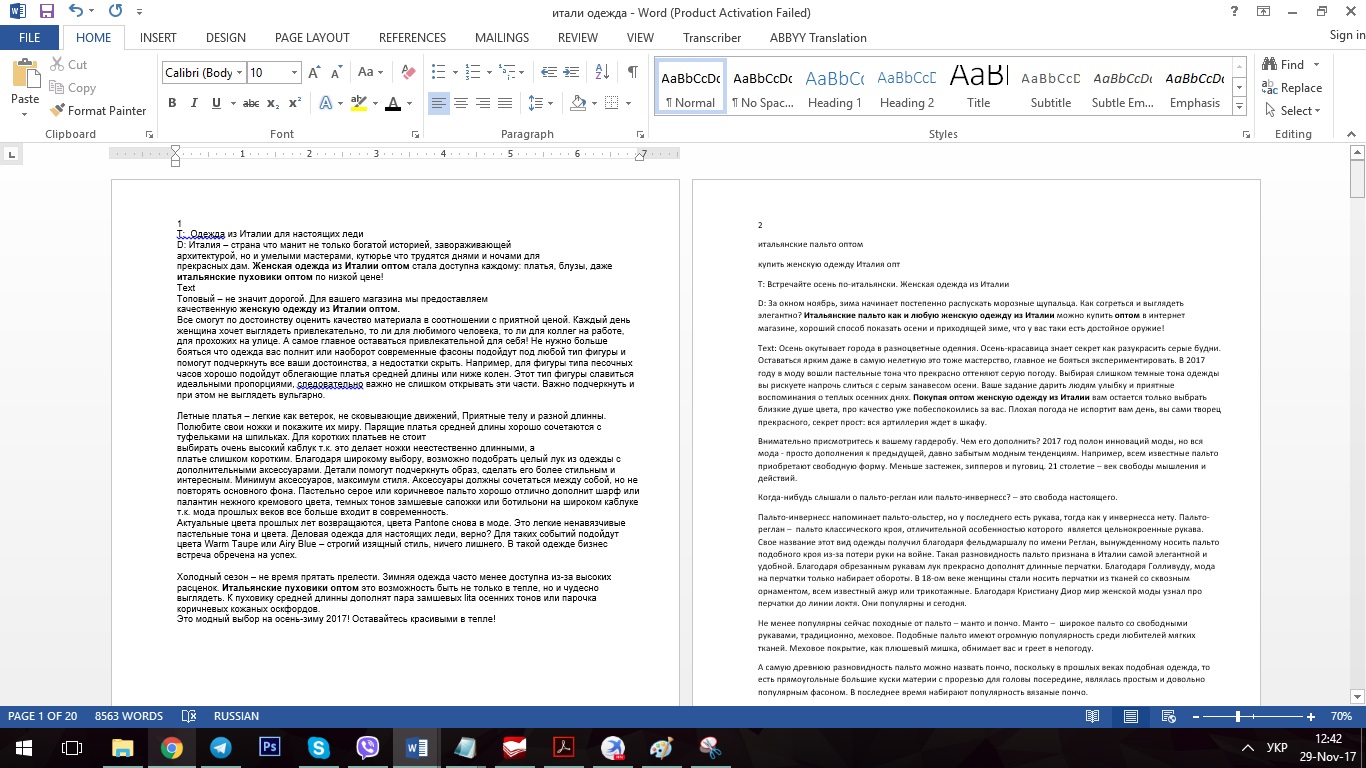Open the font name dropdown
Viewport: 1366px width, 768px height.
click(x=238, y=72)
